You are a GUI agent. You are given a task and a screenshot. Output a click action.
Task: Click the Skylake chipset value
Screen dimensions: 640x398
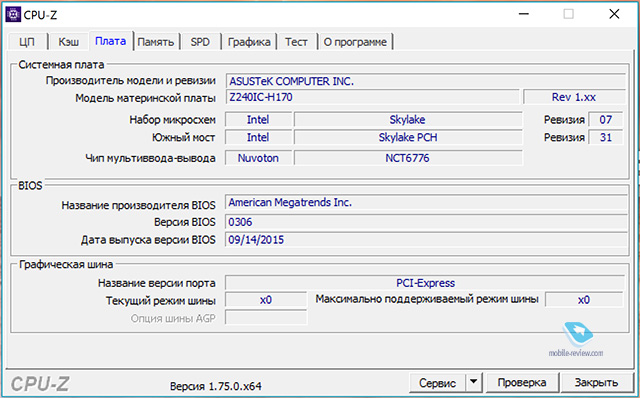[408, 120]
